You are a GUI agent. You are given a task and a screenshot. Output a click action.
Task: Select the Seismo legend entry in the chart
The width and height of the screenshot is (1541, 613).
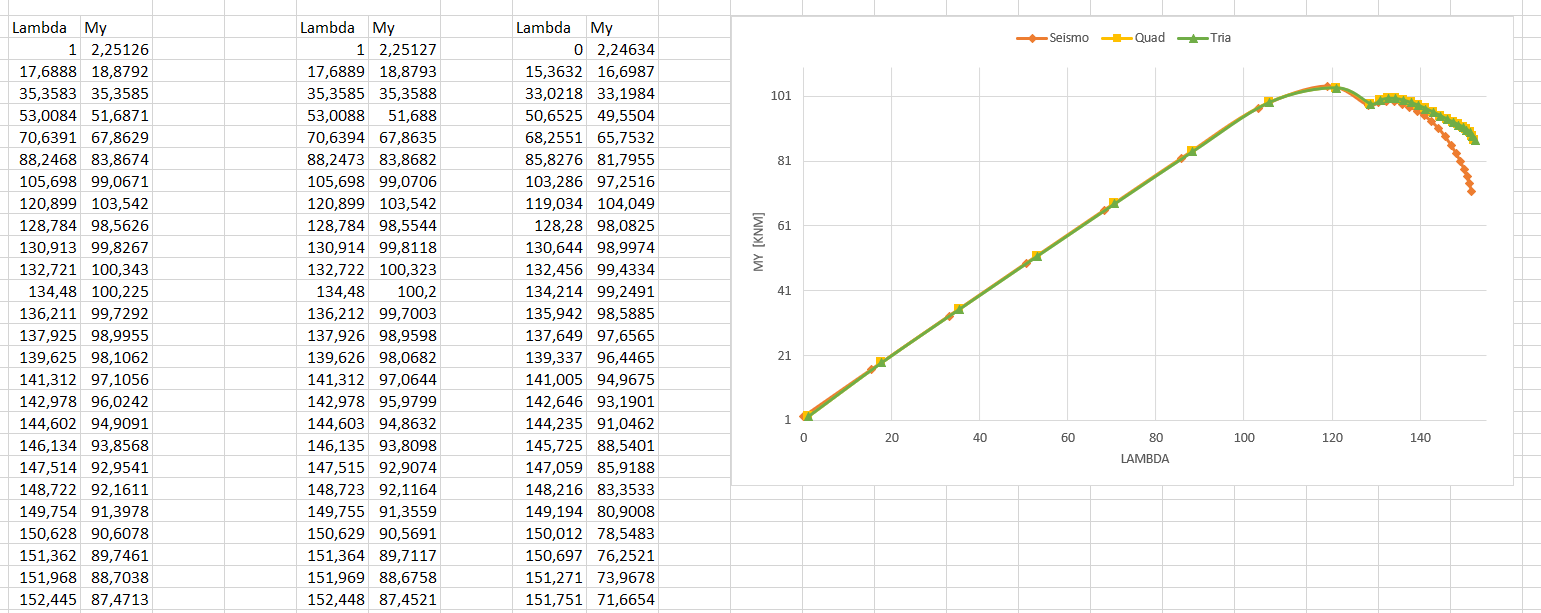coord(1052,38)
